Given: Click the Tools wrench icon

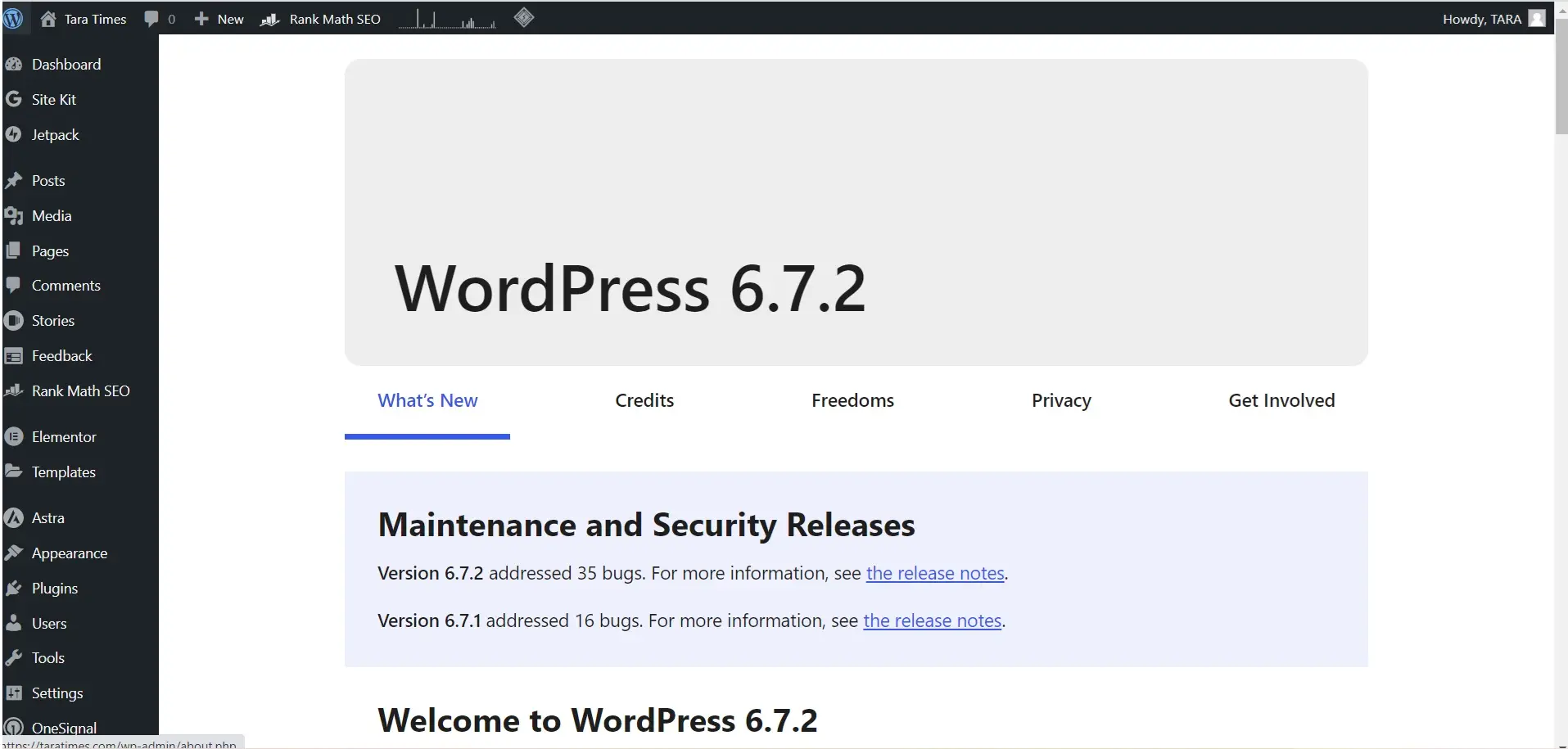Looking at the screenshot, I should coord(14,657).
